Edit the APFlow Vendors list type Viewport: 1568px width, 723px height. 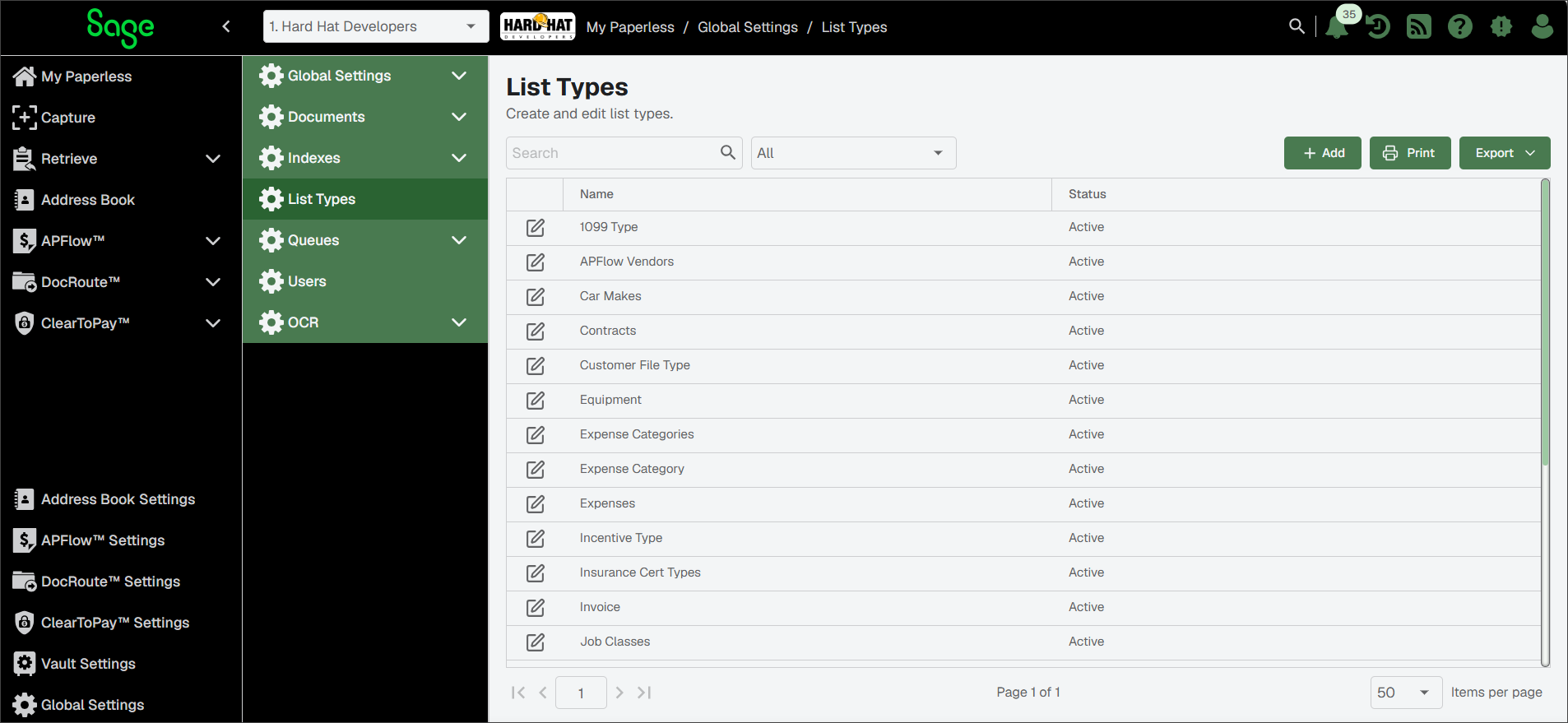point(536,262)
